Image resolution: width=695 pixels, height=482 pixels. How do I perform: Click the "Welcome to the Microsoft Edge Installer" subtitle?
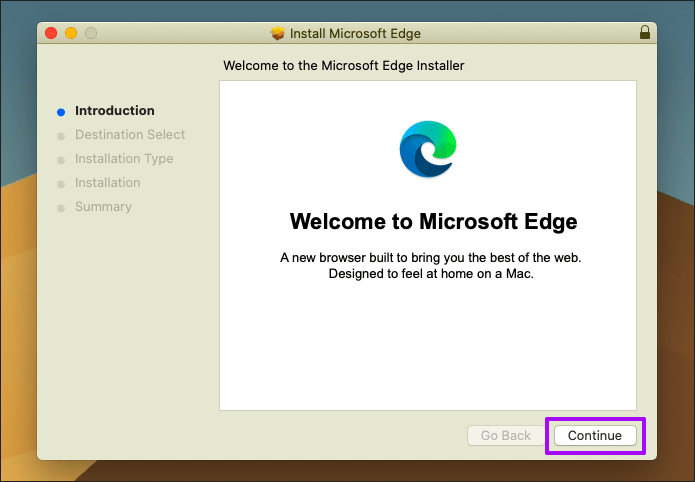pos(344,66)
